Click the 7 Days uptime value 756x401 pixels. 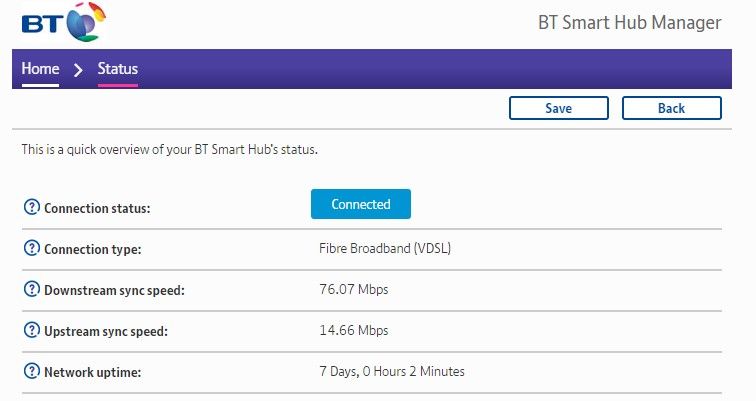click(x=390, y=372)
